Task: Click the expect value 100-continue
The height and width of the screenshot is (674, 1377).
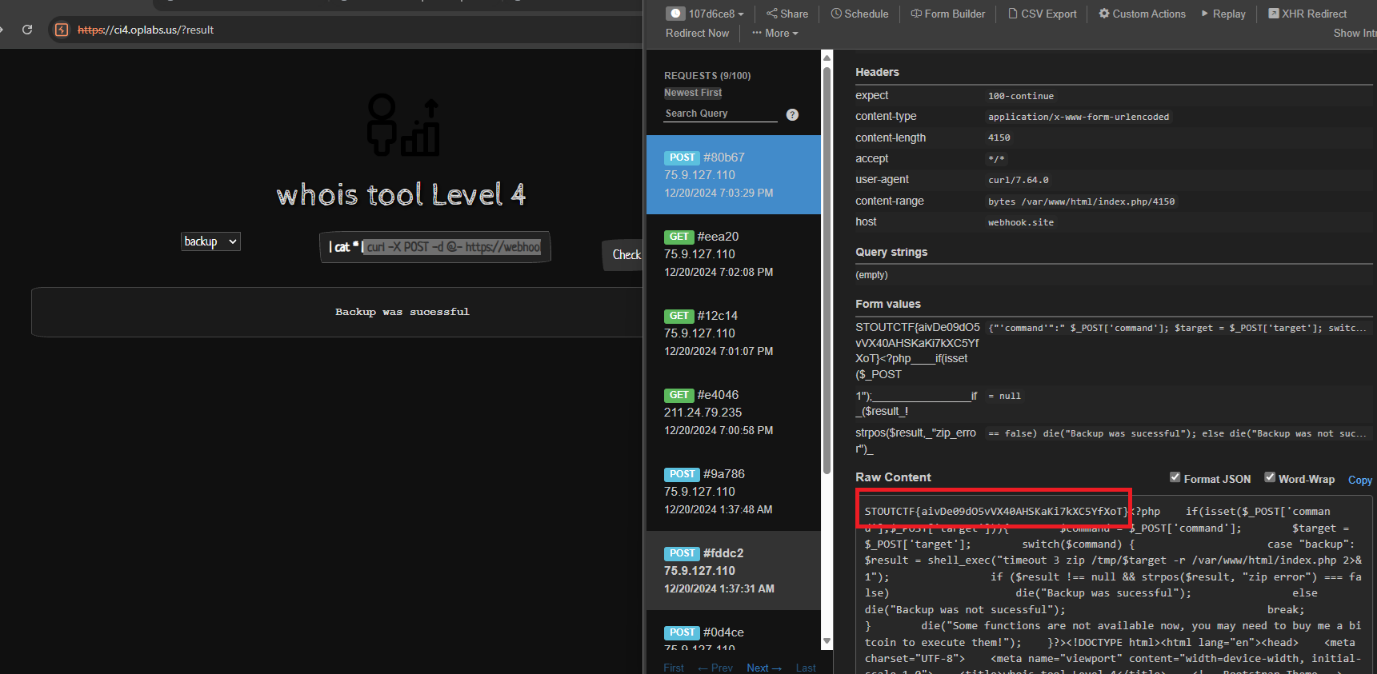Action: coord(1021,96)
